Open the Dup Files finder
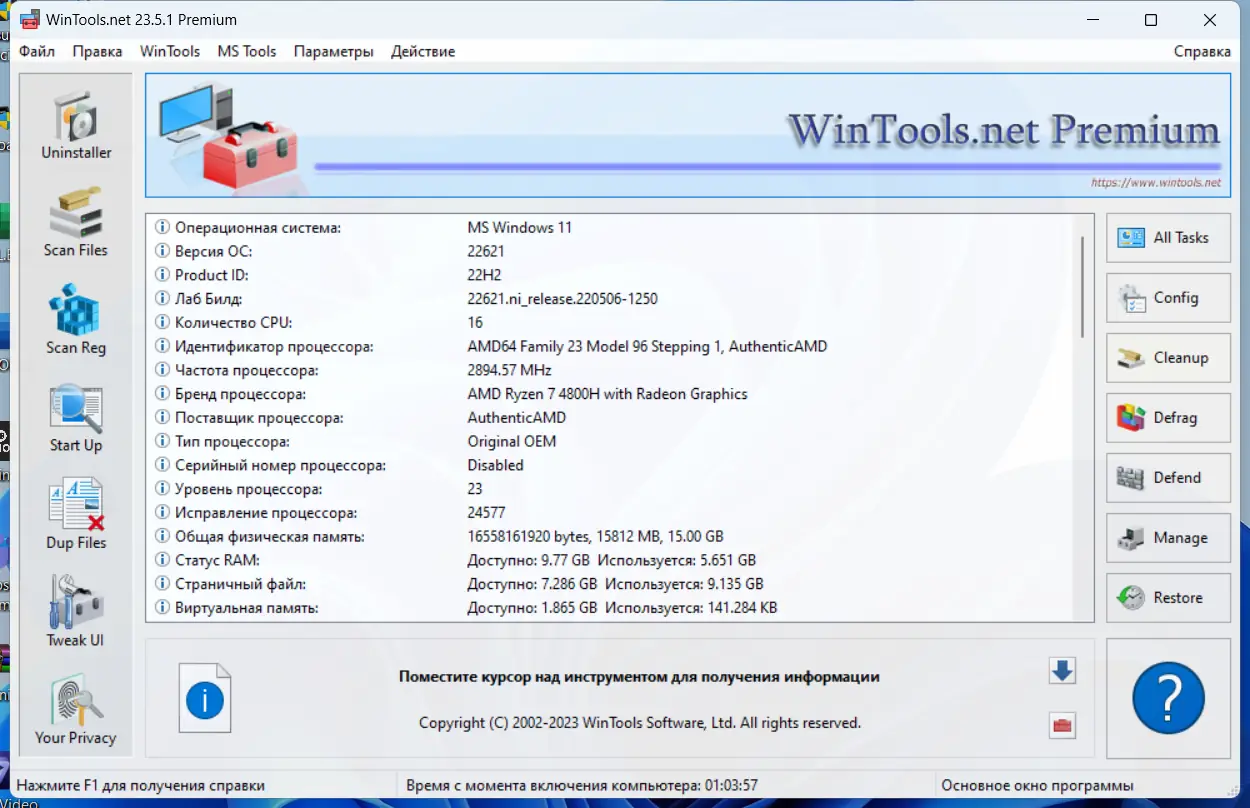 click(76, 515)
